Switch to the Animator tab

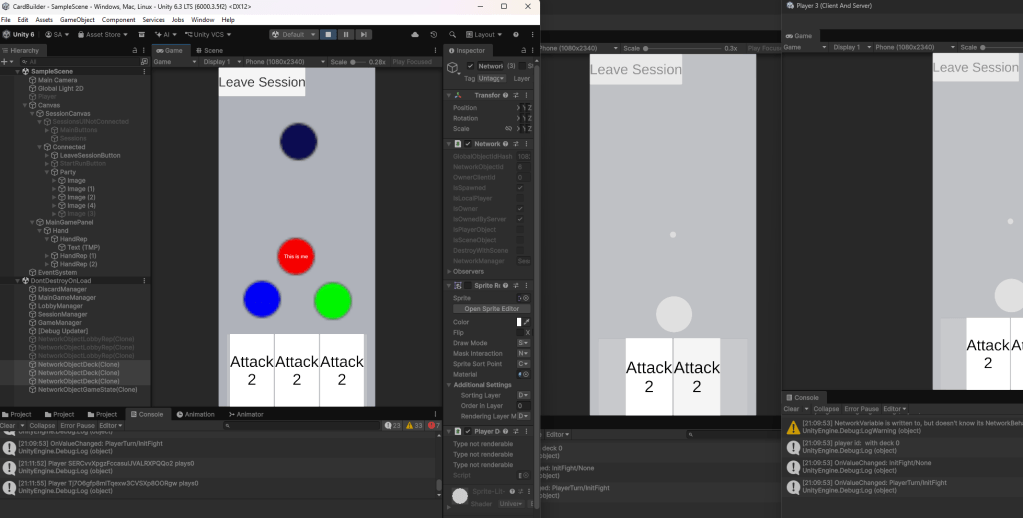click(246, 414)
